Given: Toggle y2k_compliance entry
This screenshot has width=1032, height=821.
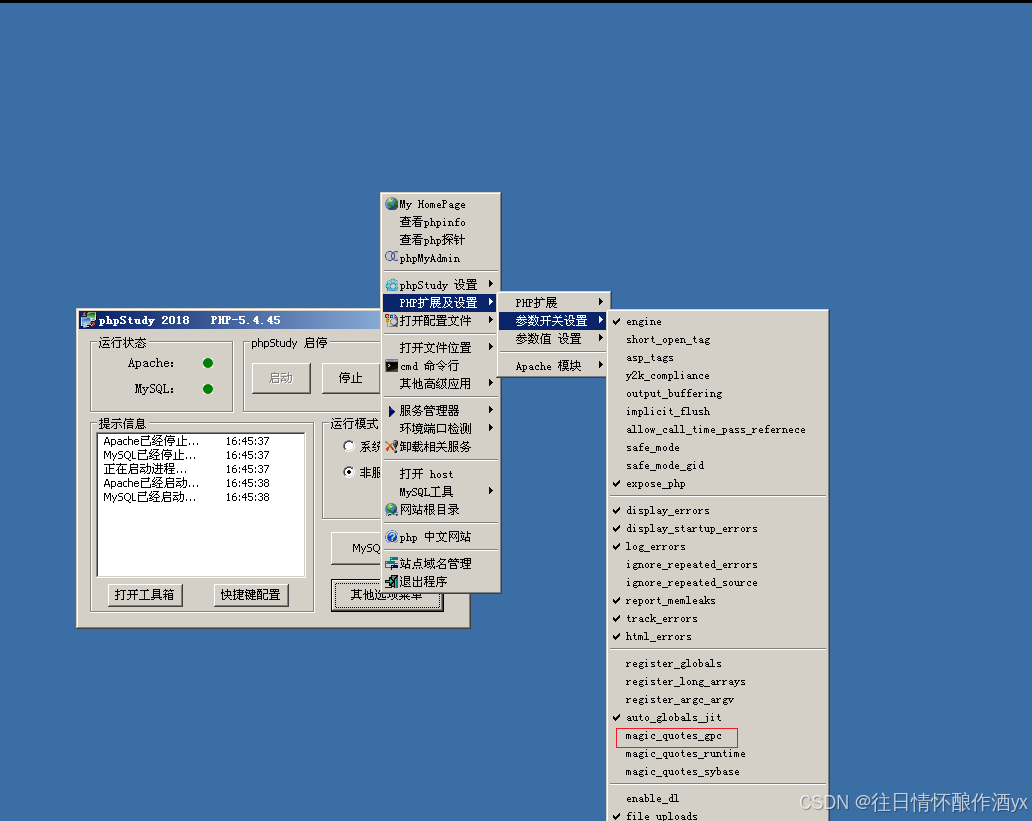Looking at the screenshot, I should [717, 375].
